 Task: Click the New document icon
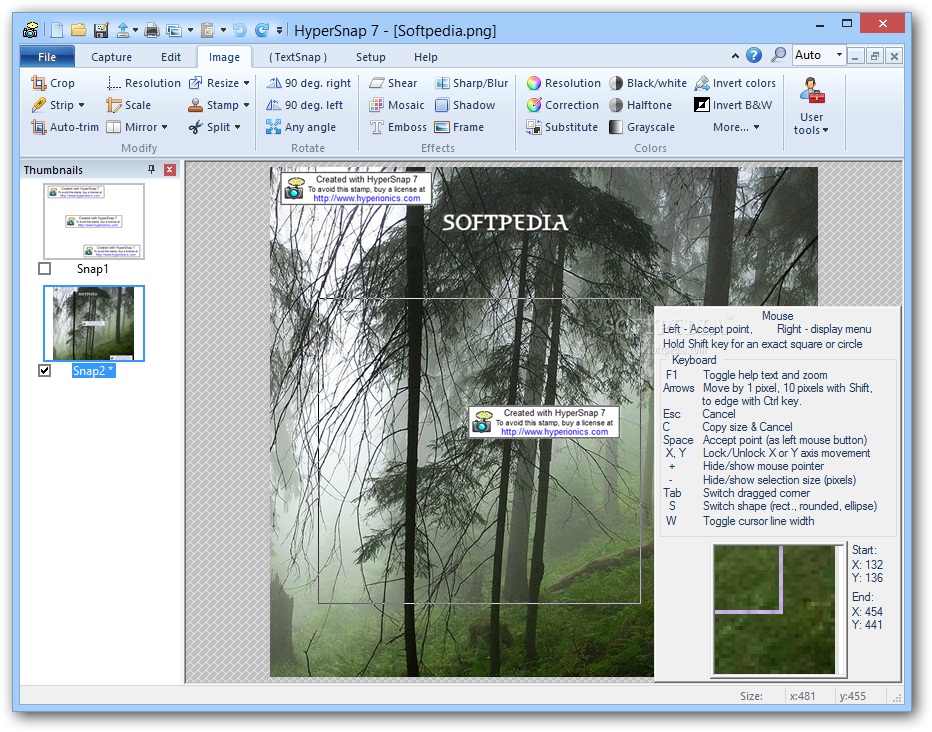(x=57, y=30)
